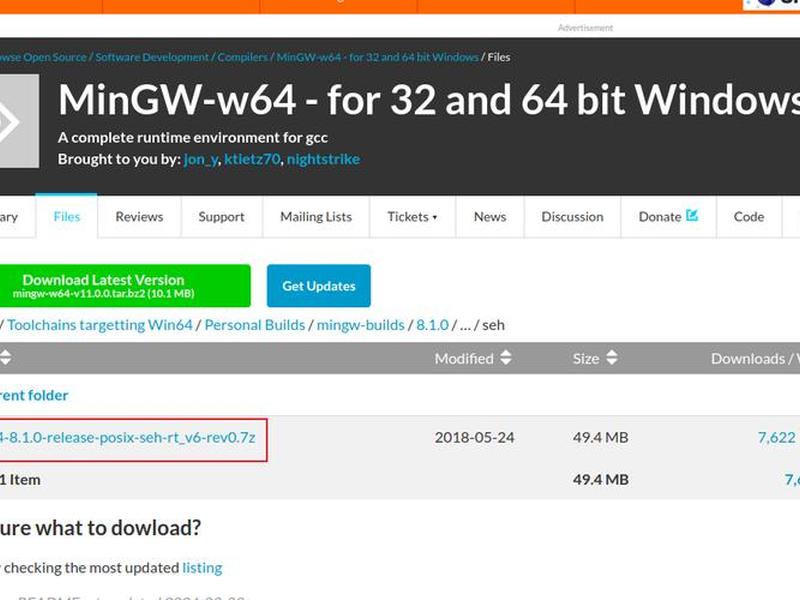The image size is (800, 600).
Task: Click the MinGW-w64 project logo icon
Action: coord(19,121)
